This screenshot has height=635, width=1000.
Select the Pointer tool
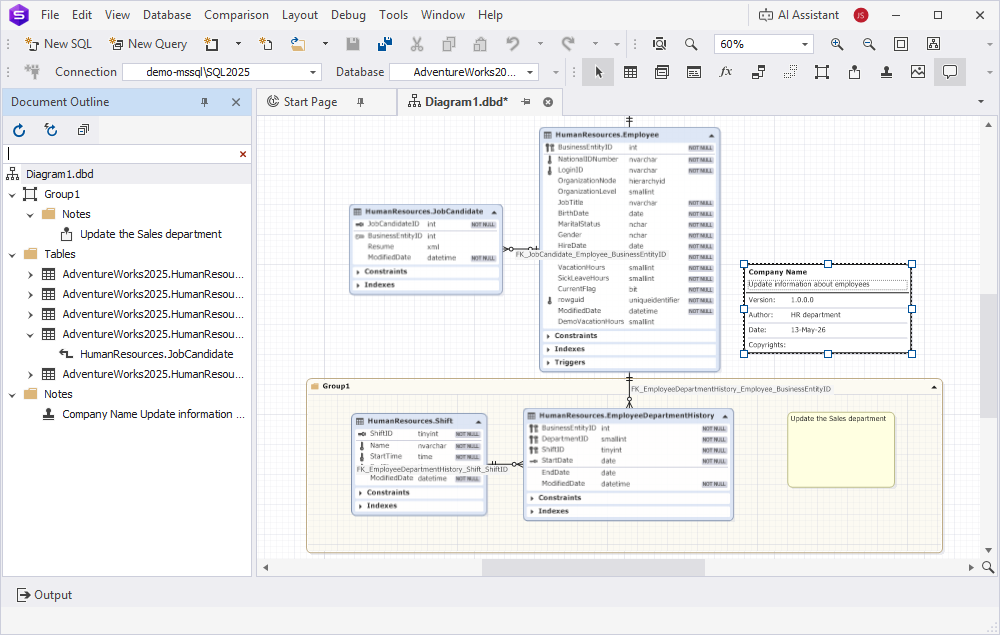click(598, 72)
